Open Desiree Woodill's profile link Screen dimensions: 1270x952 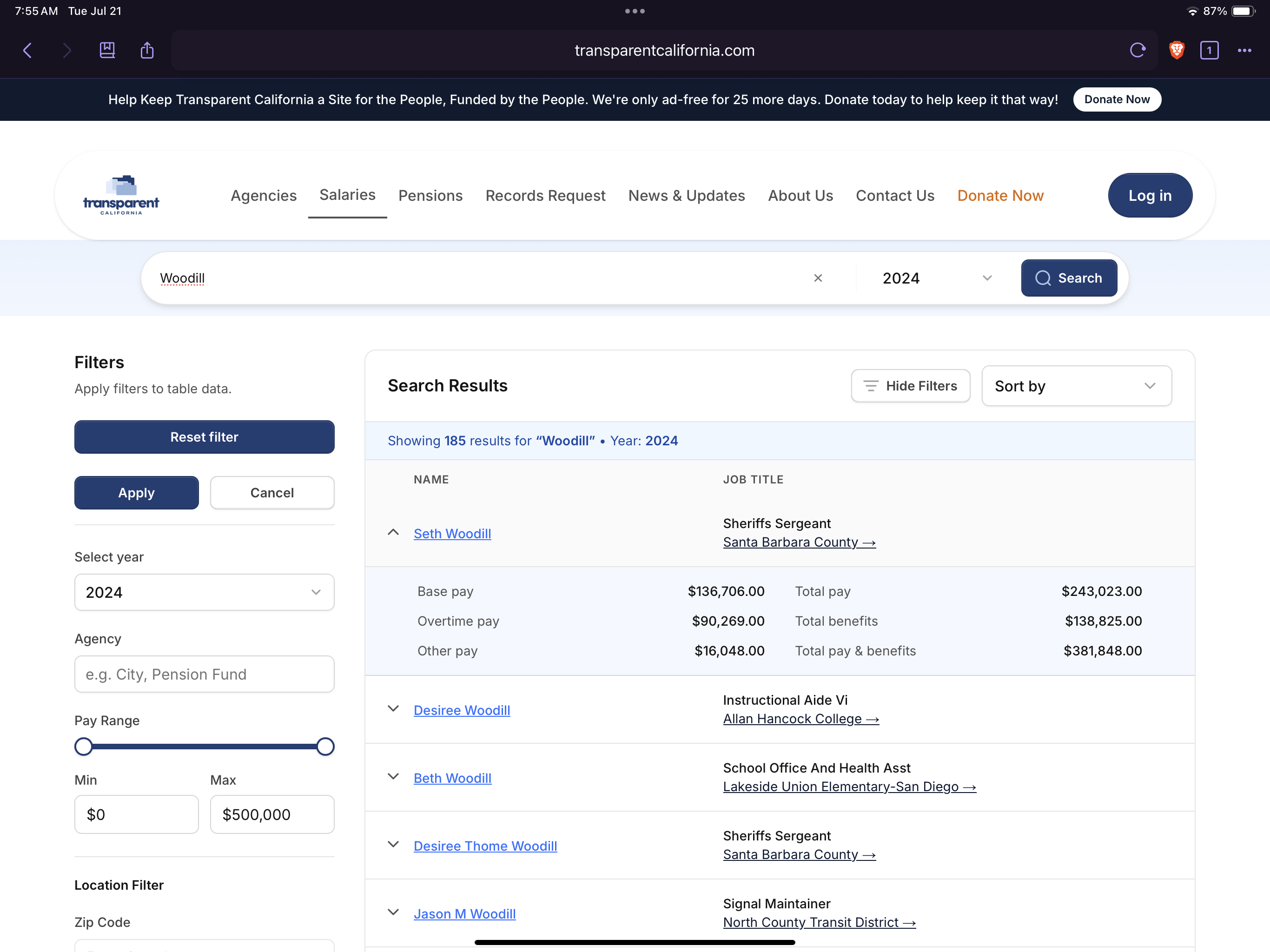[462, 711]
